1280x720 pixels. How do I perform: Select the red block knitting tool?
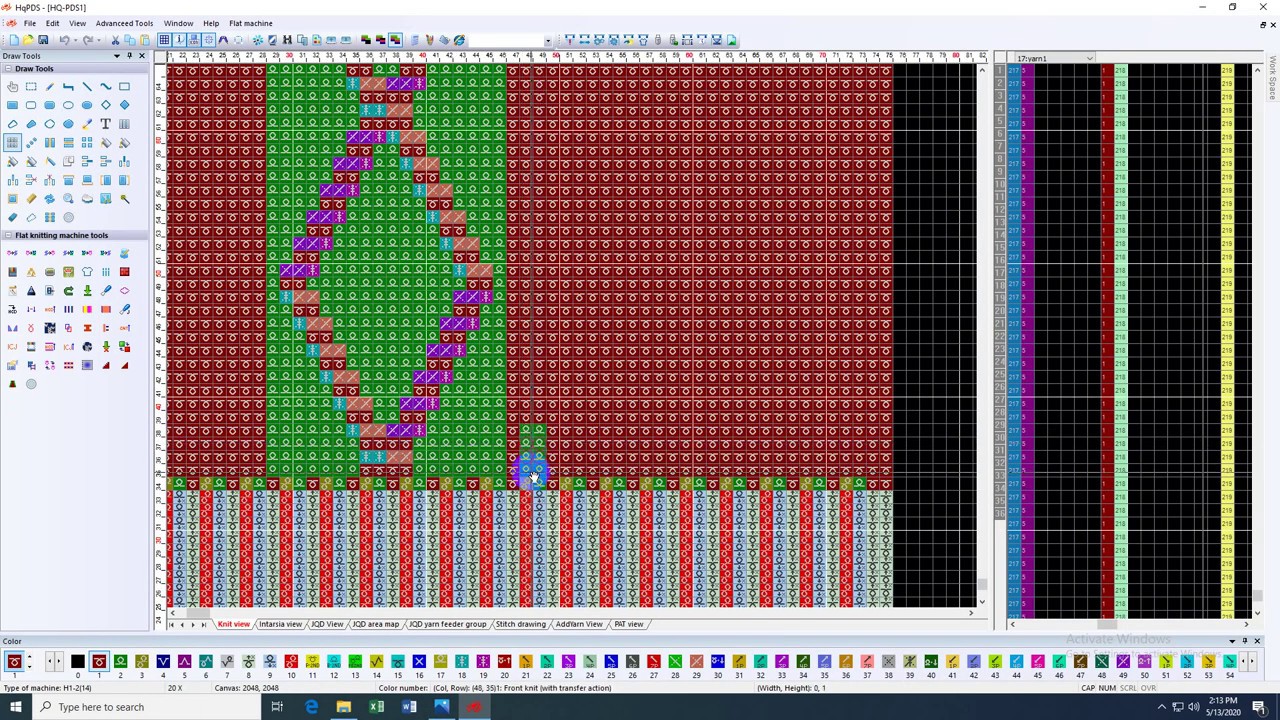pos(124,272)
